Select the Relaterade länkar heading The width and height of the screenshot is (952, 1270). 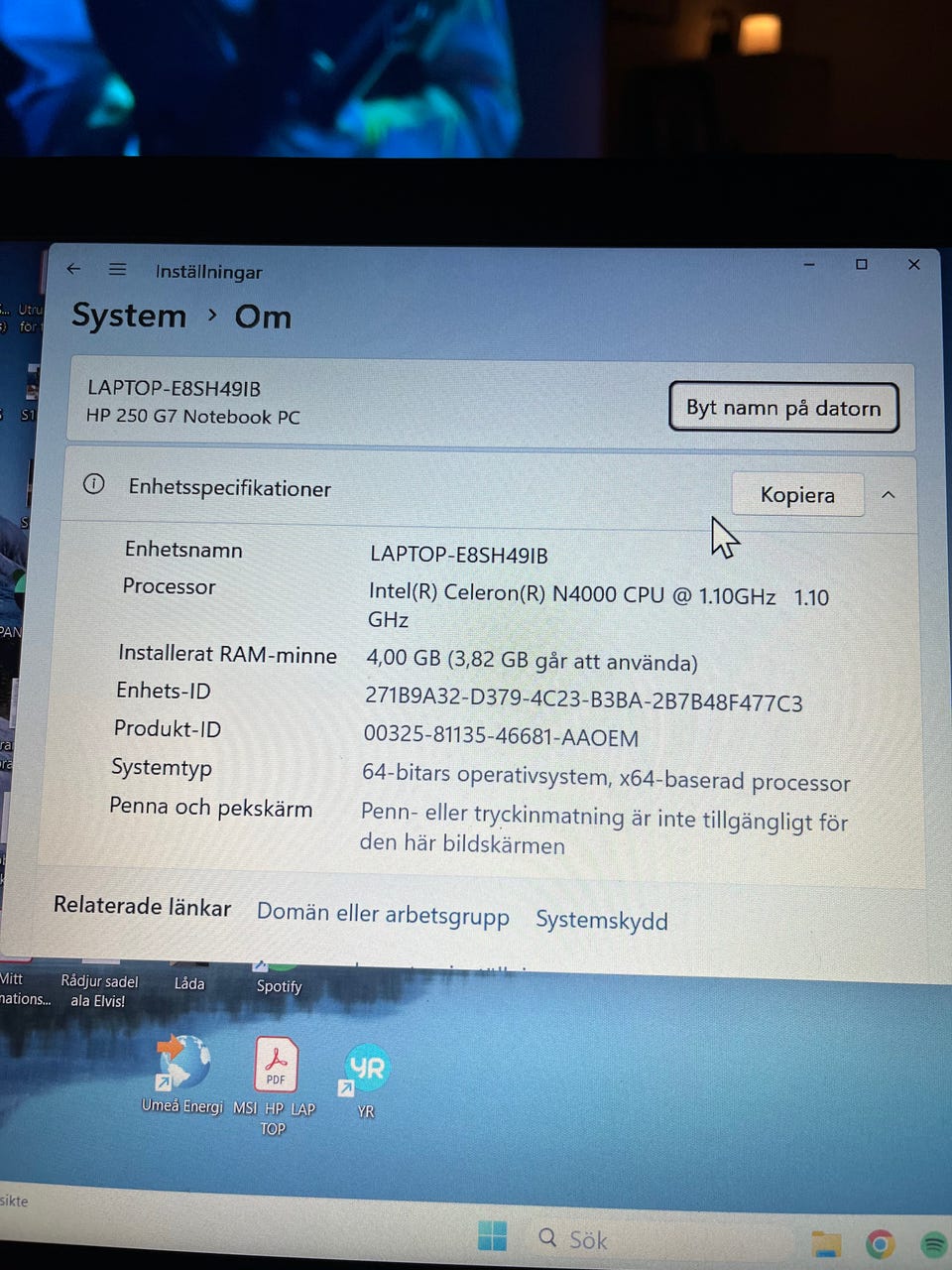pos(142,906)
